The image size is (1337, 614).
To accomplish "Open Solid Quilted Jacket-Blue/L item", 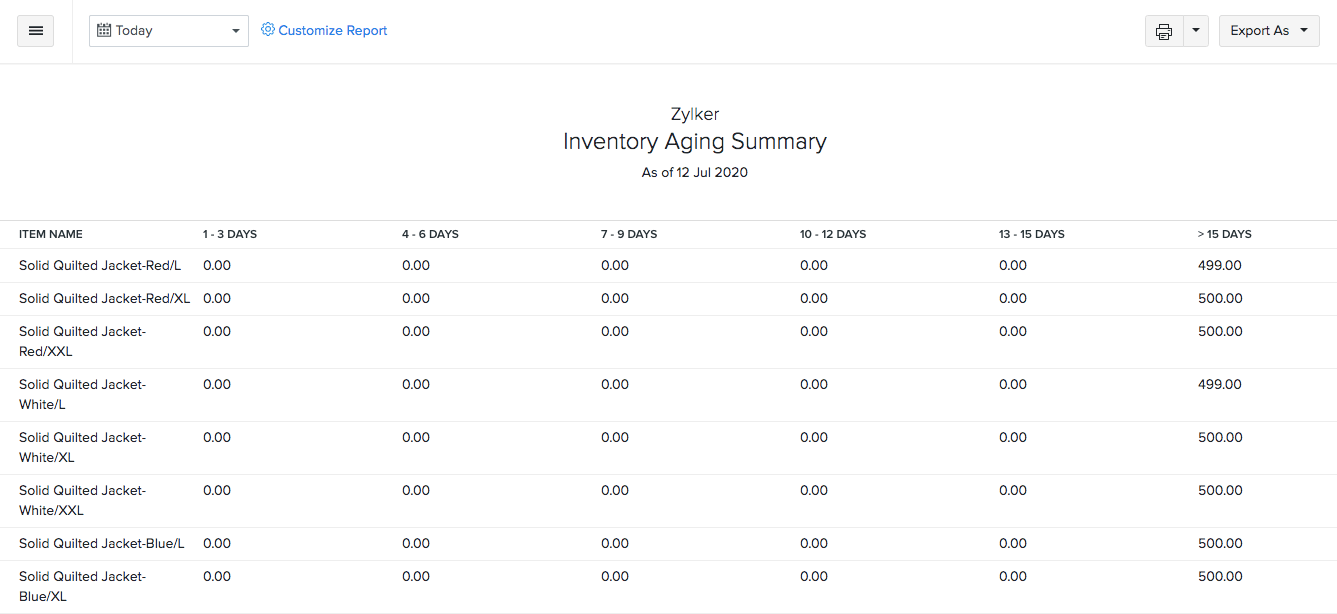I will (101, 543).
